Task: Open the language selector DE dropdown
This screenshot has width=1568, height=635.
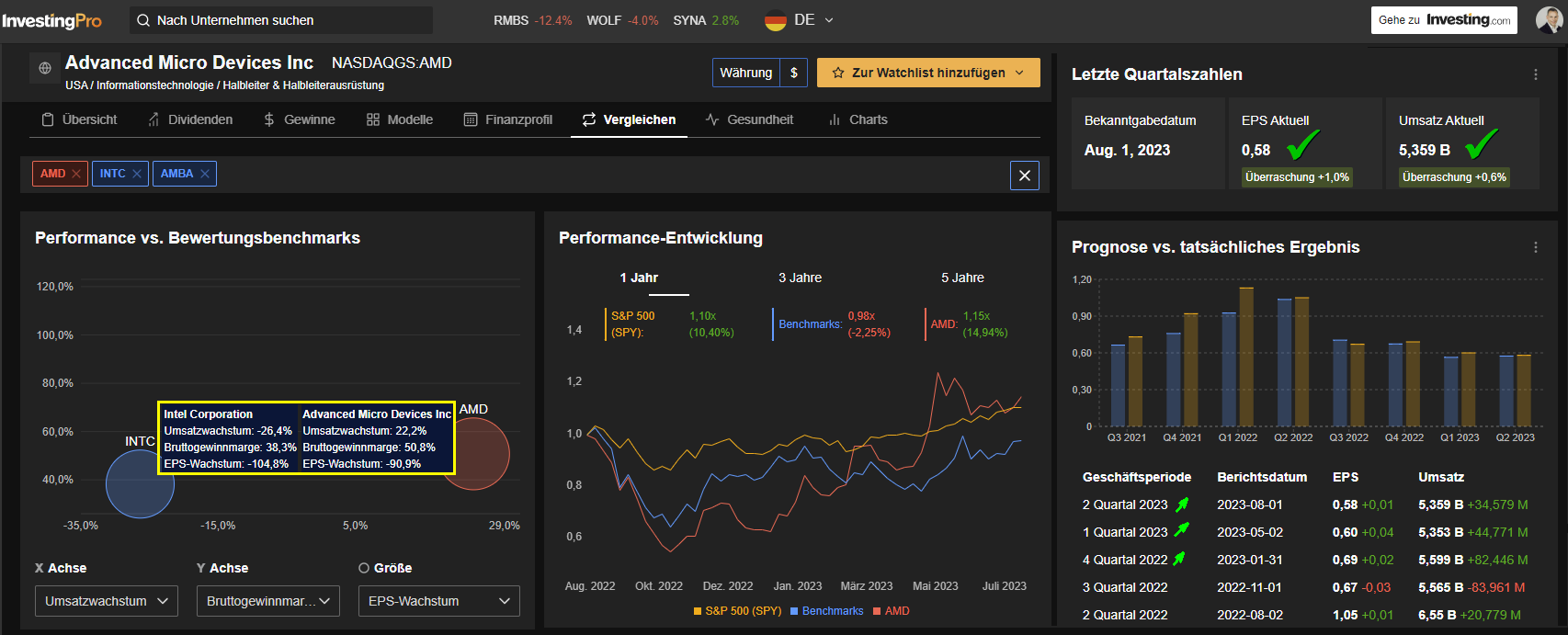Action: (800, 20)
